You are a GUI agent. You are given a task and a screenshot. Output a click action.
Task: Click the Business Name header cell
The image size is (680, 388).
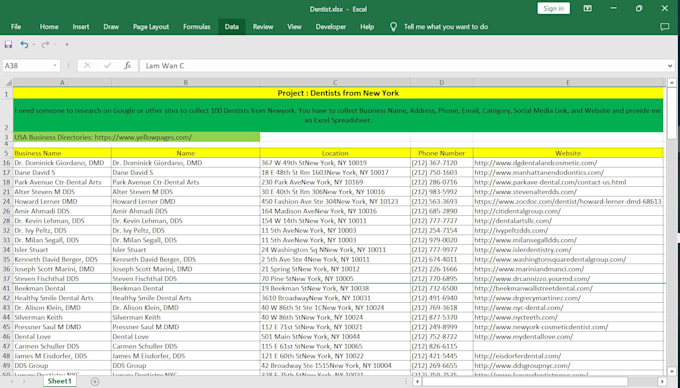point(62,153)
